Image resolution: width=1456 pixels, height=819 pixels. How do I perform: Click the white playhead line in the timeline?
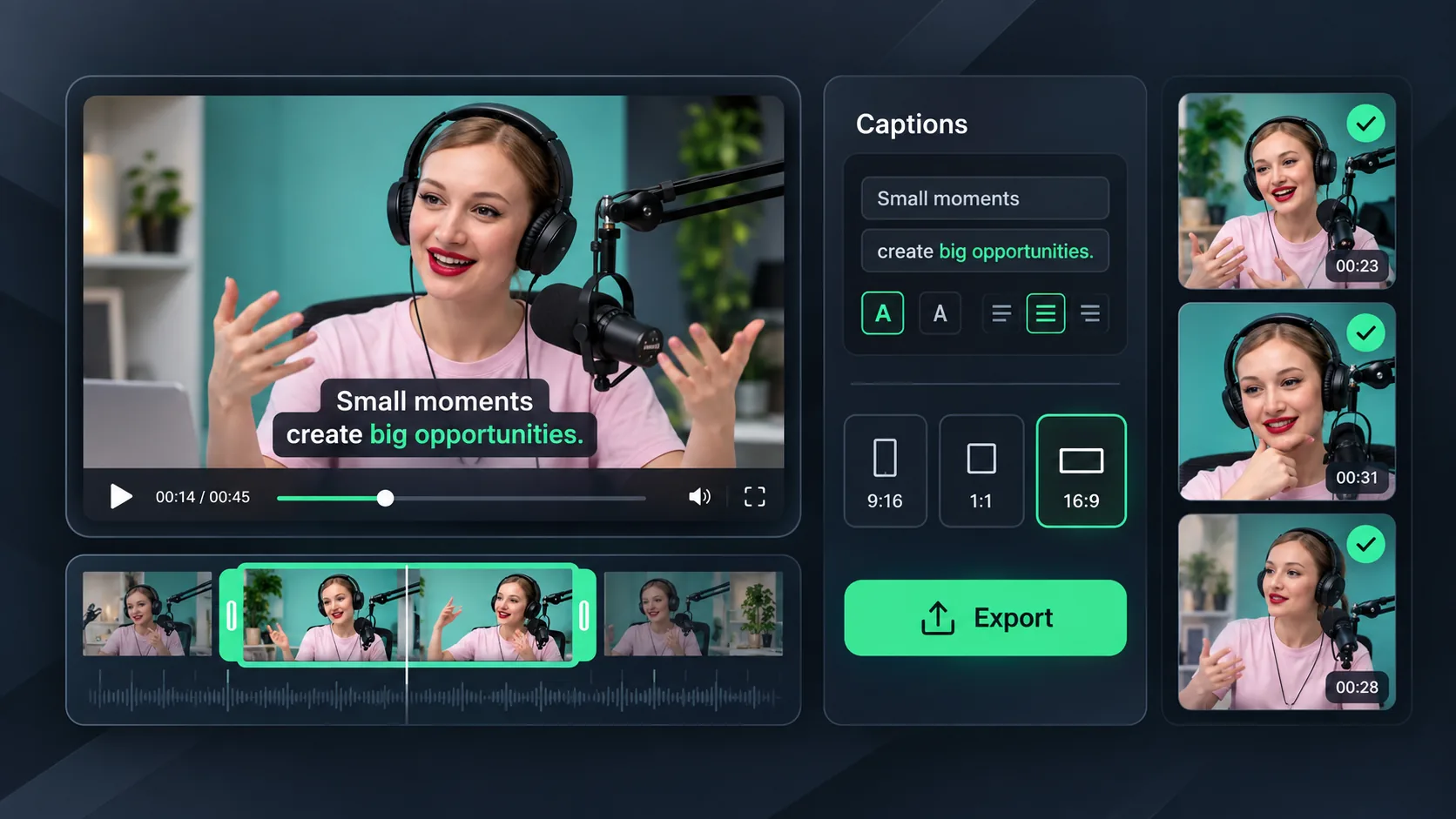(x=407, y=644)
